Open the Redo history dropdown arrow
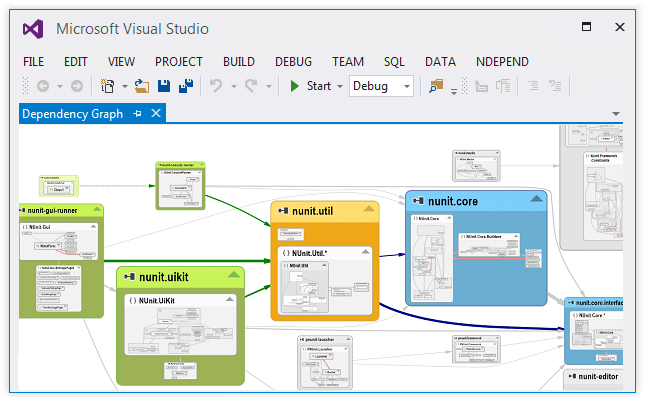 (269, 87)
